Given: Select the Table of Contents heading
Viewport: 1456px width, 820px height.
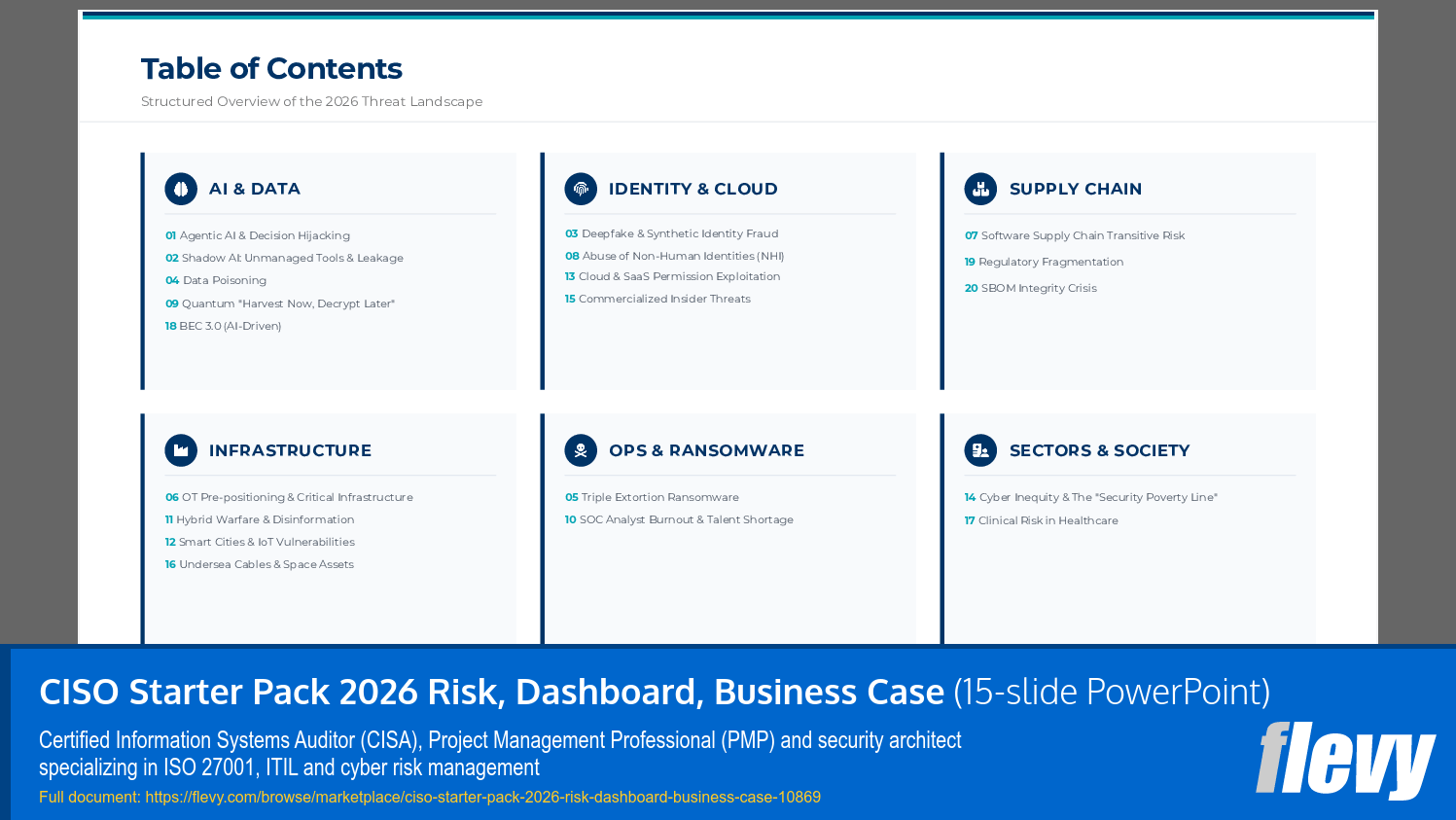Looking at the screenshot, I should pos(271,68).
